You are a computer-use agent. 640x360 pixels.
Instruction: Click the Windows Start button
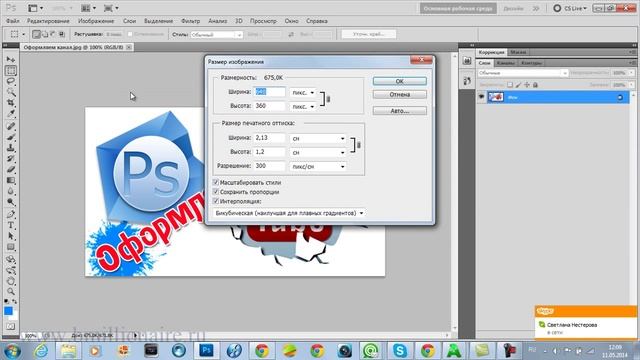(x=11, y=351)
